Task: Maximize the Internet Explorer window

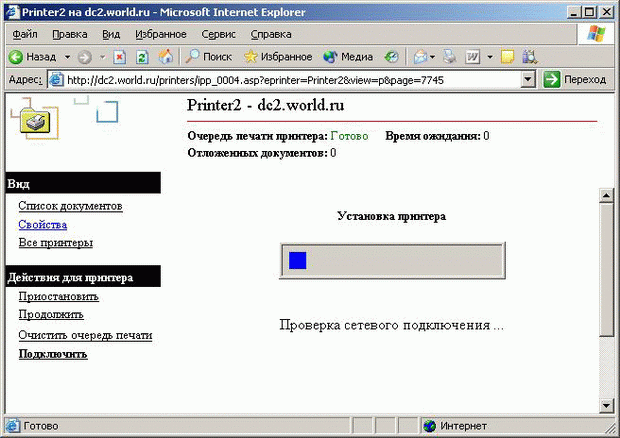Action: pyautogui.click(x=589, y=12)
